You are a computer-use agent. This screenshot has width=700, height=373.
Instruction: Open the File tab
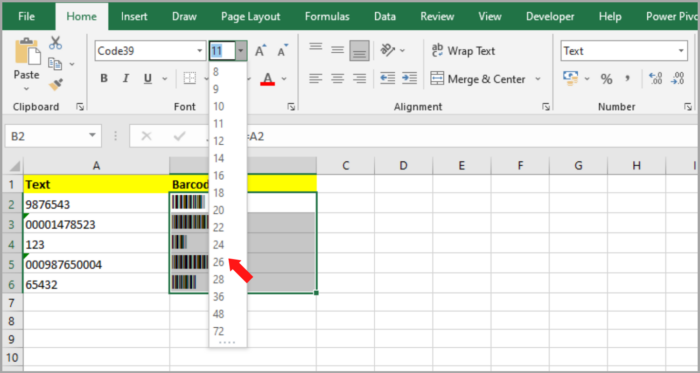pos(26,17)
